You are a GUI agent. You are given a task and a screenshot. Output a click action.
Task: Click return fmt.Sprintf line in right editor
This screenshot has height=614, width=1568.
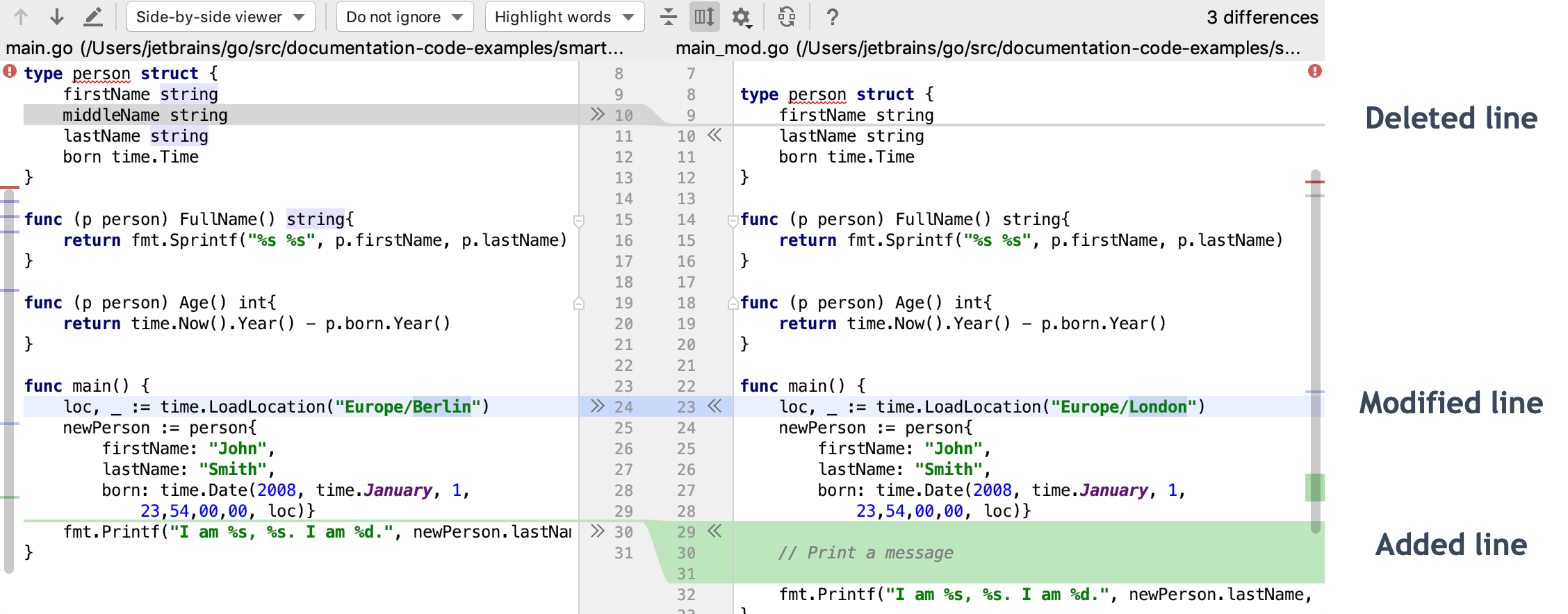(x=1031, y=240)
